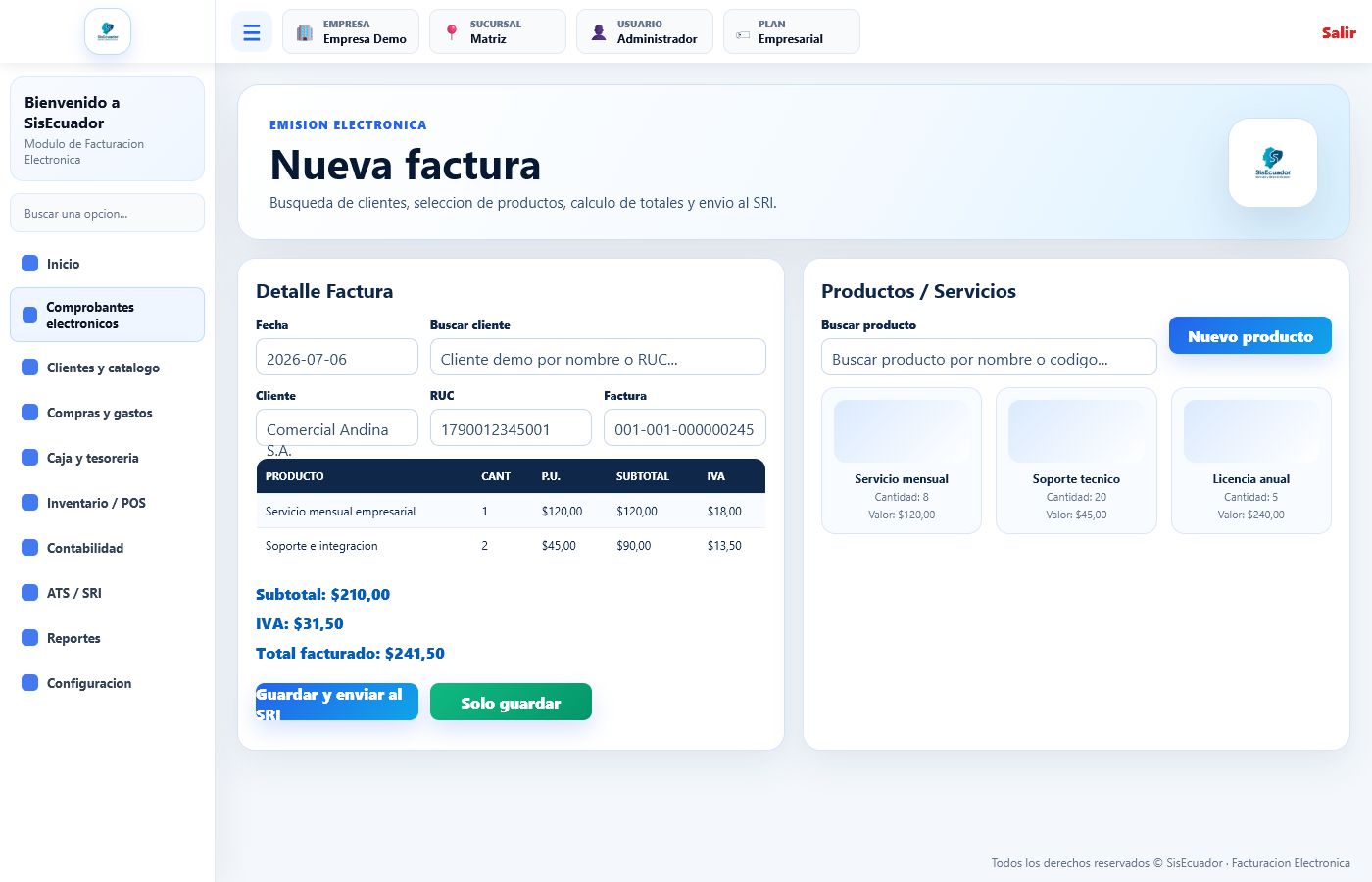Click the icon beside Reportes
This screenshot has width=1372, height=882.
[30, 638]
